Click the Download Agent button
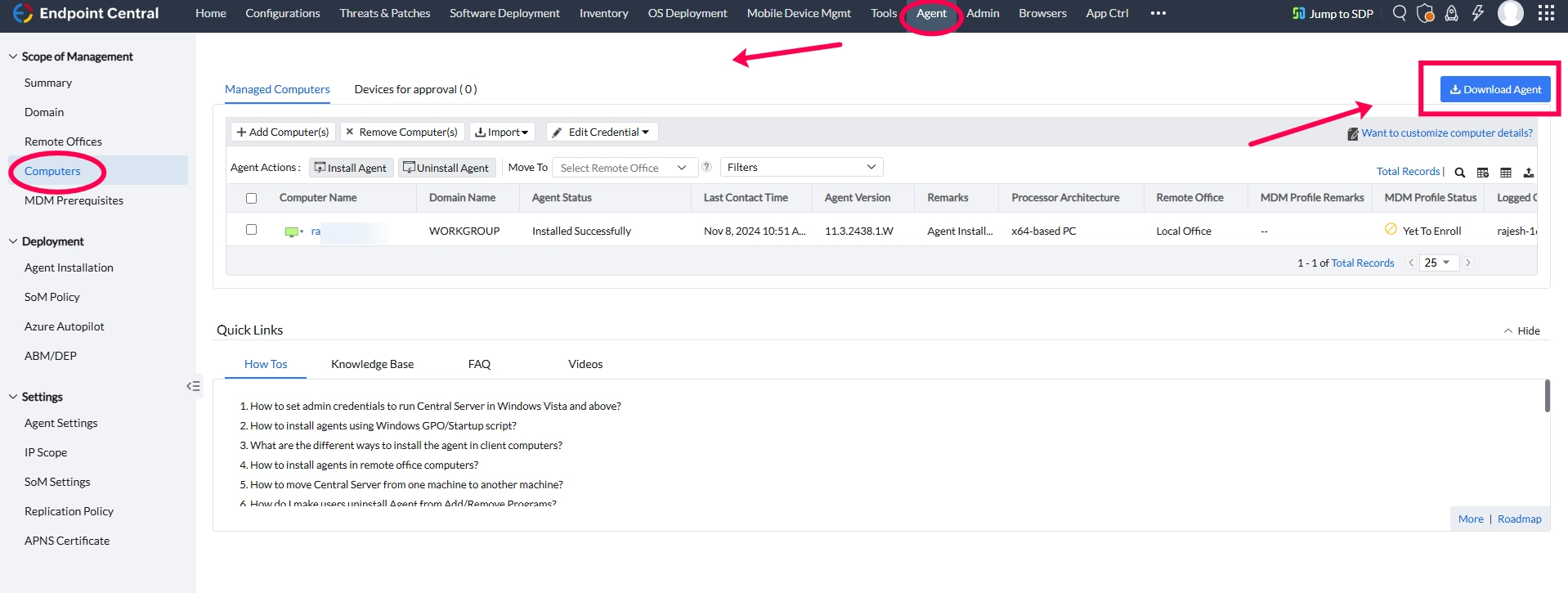Image resolution: width=1568 pixels, height=593 pixels. [1495, 89]
